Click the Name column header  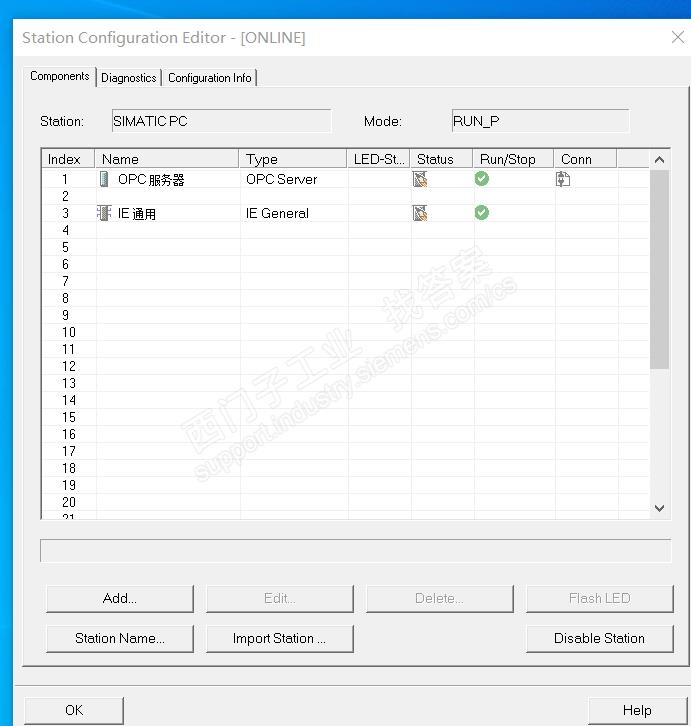(x=167, y=159)
